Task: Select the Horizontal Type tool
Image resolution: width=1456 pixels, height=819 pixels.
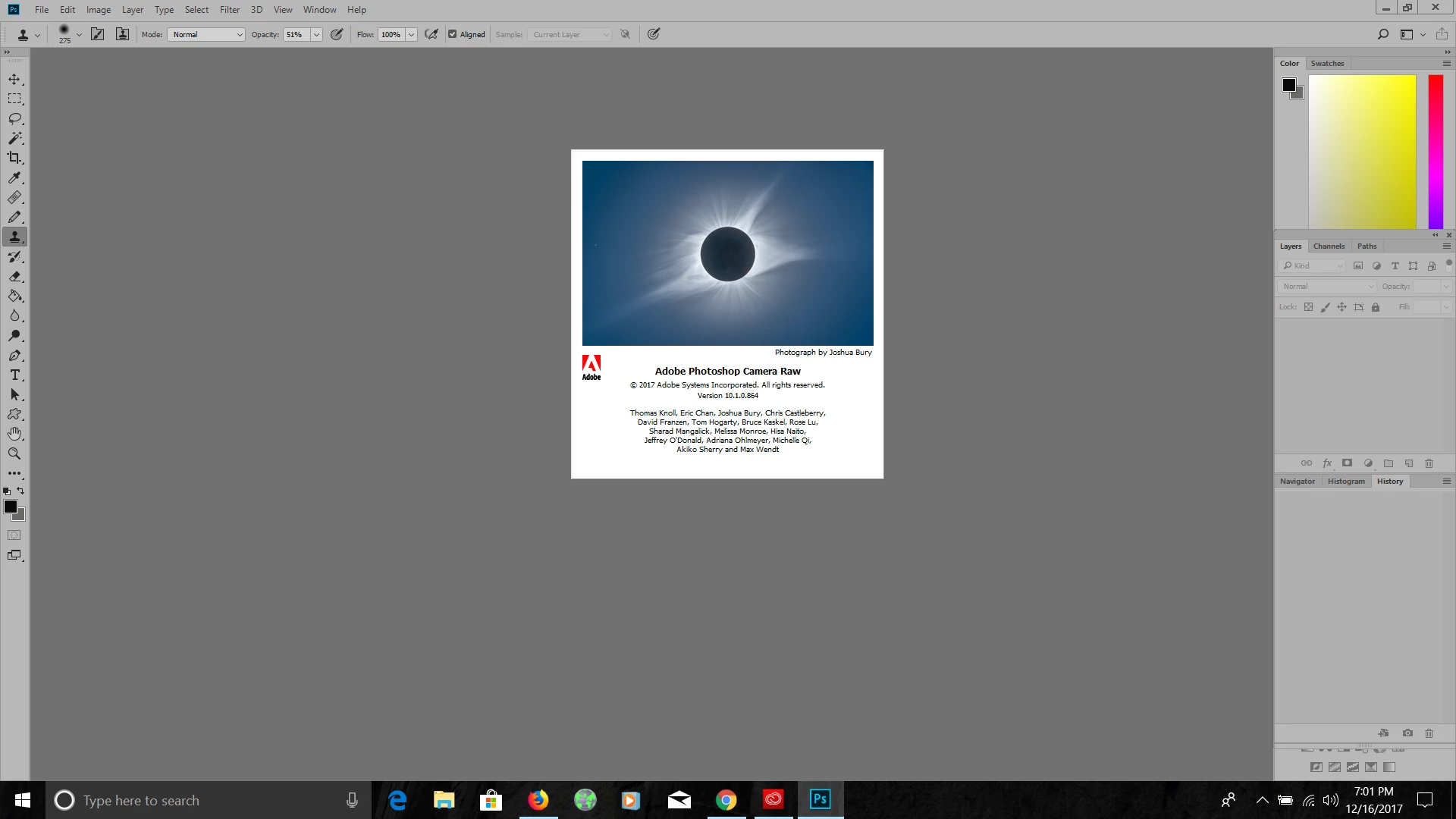Action: point(14,375)
